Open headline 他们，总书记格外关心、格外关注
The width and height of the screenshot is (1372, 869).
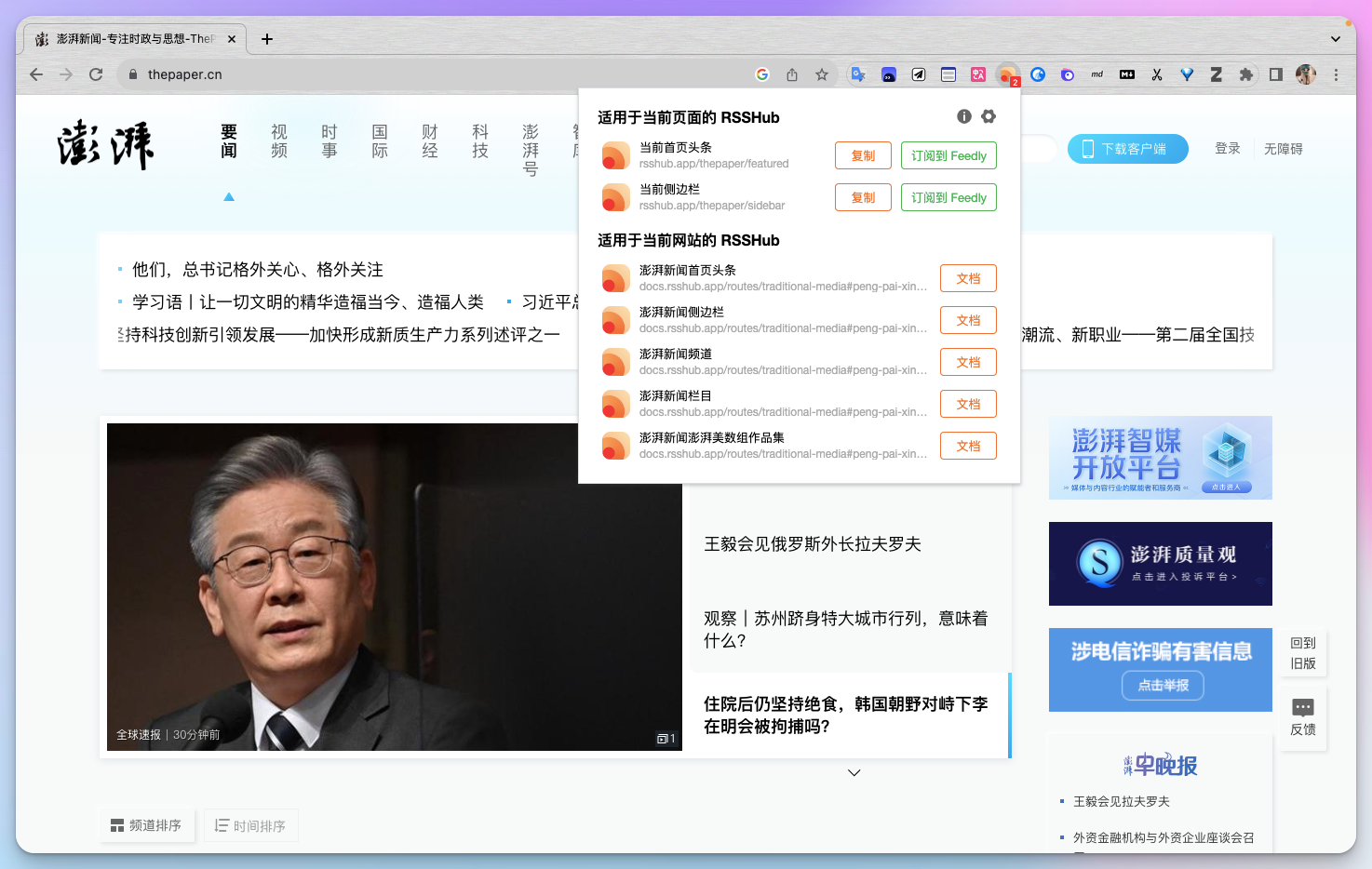tap(258, 270)
